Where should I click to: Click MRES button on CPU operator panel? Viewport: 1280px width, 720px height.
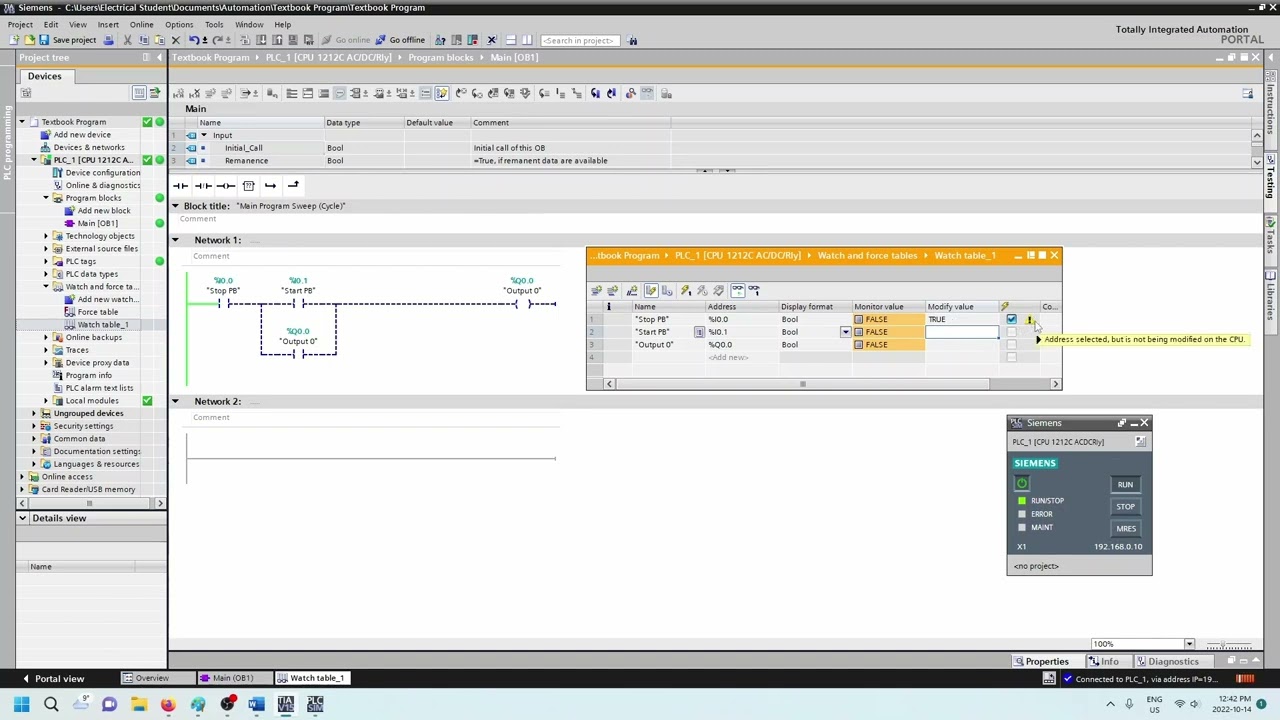pyautogui.click(x=1125, y=529)
